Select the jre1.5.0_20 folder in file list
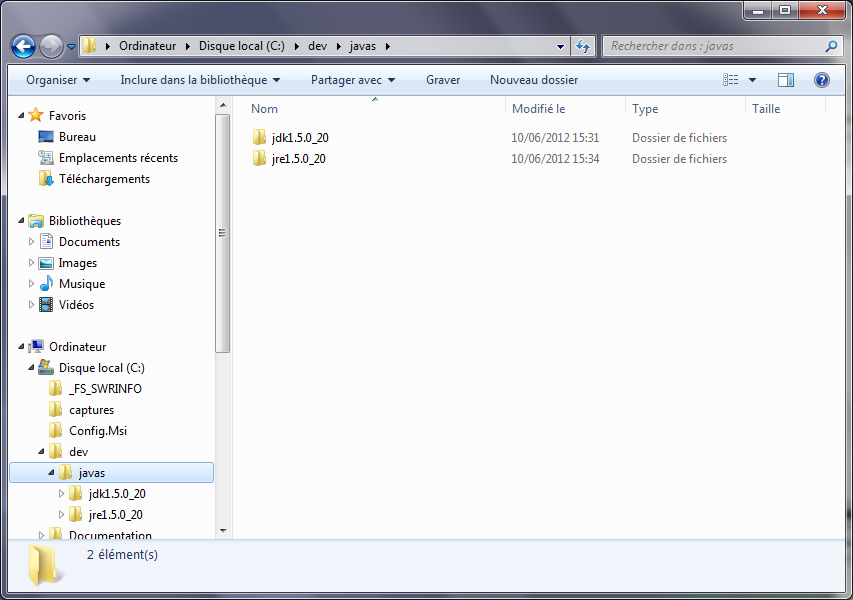 click(x=298, y=159)
